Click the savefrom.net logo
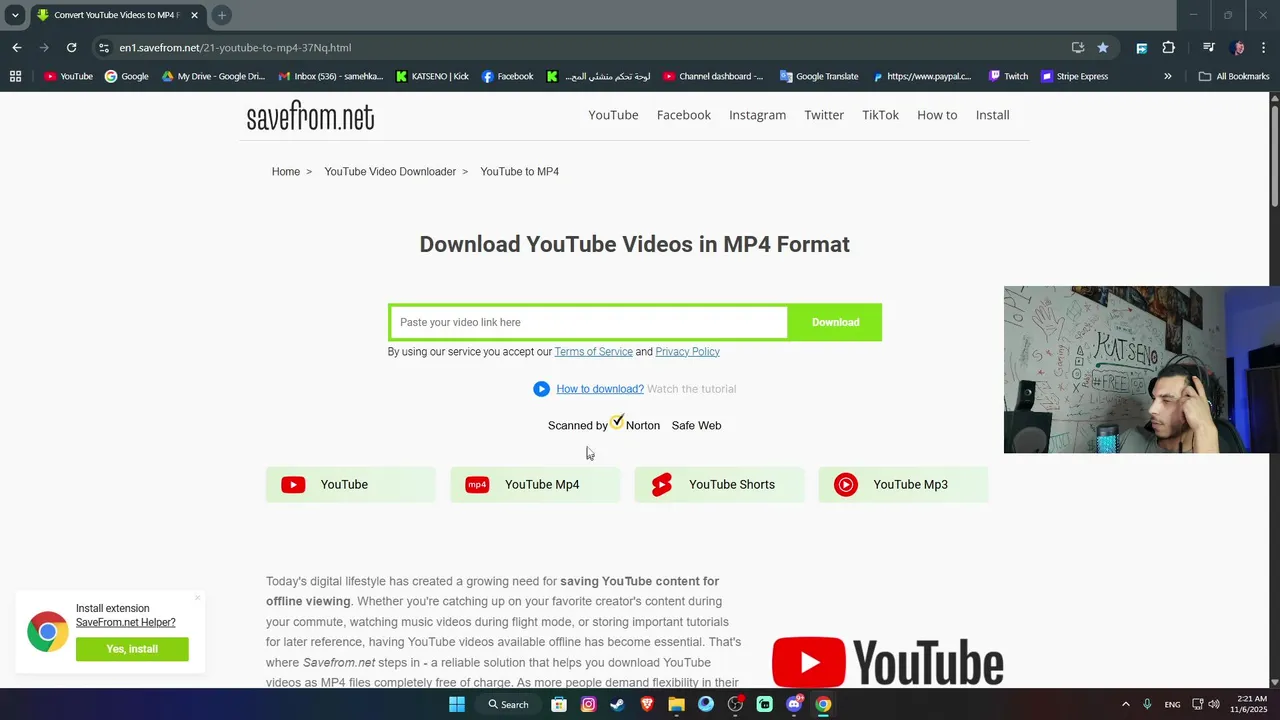Image resolution: width=1280 pixels, height=720 pixels. 310,117
